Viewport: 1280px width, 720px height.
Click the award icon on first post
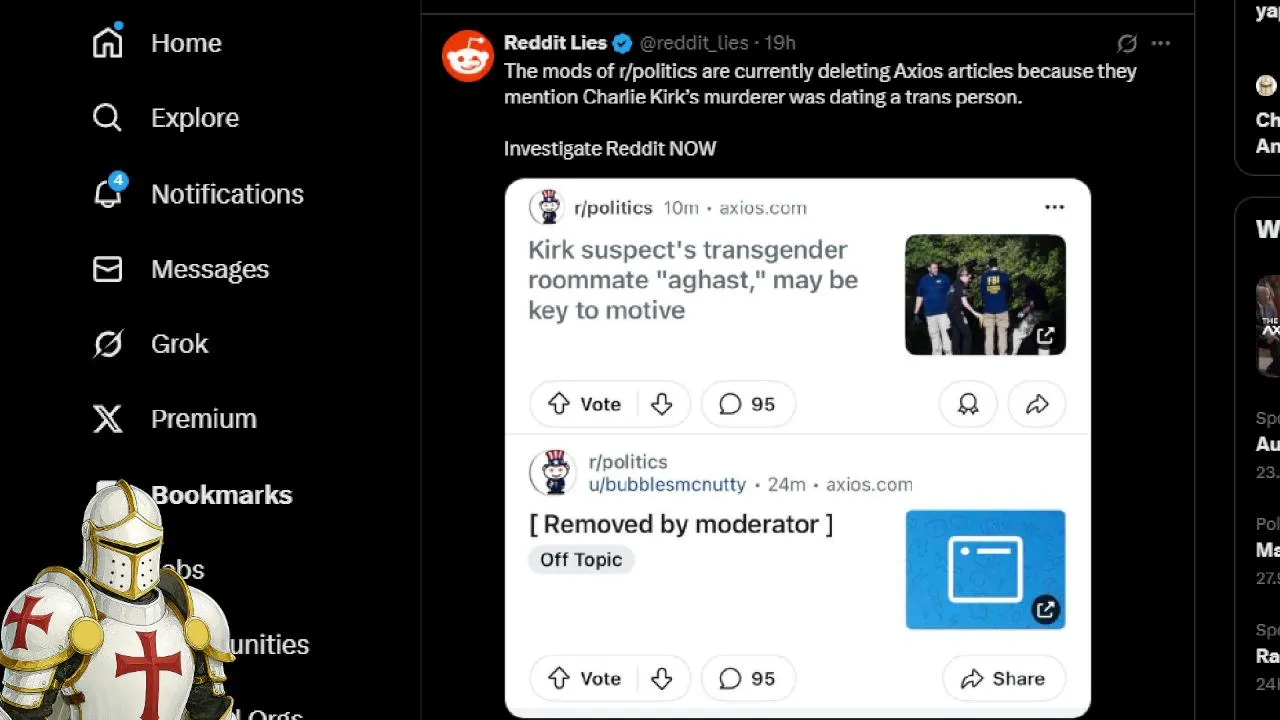click(x=968, y=404)
